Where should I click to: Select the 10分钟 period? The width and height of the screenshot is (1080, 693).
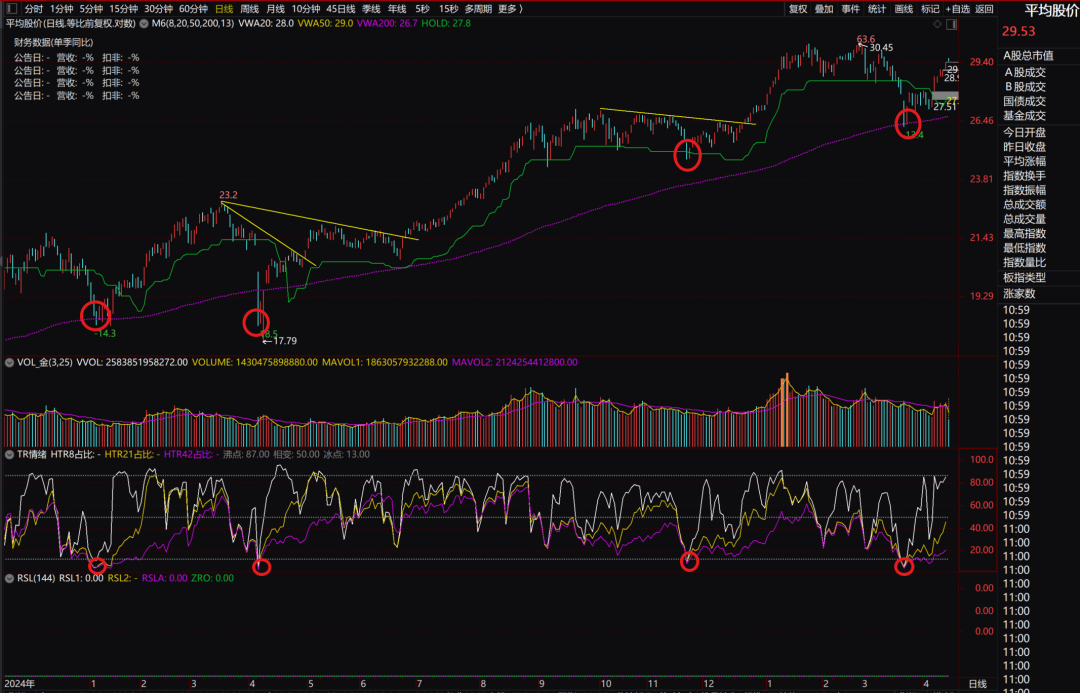click(305, 9)
